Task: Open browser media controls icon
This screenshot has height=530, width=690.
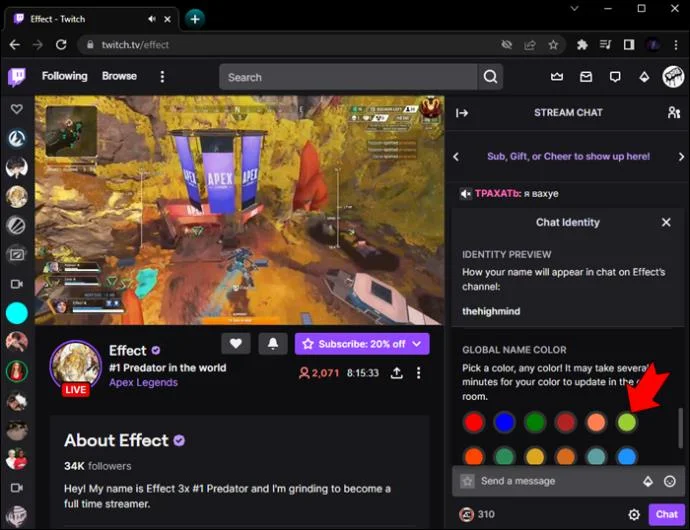Action: click(x=606, y=45)
